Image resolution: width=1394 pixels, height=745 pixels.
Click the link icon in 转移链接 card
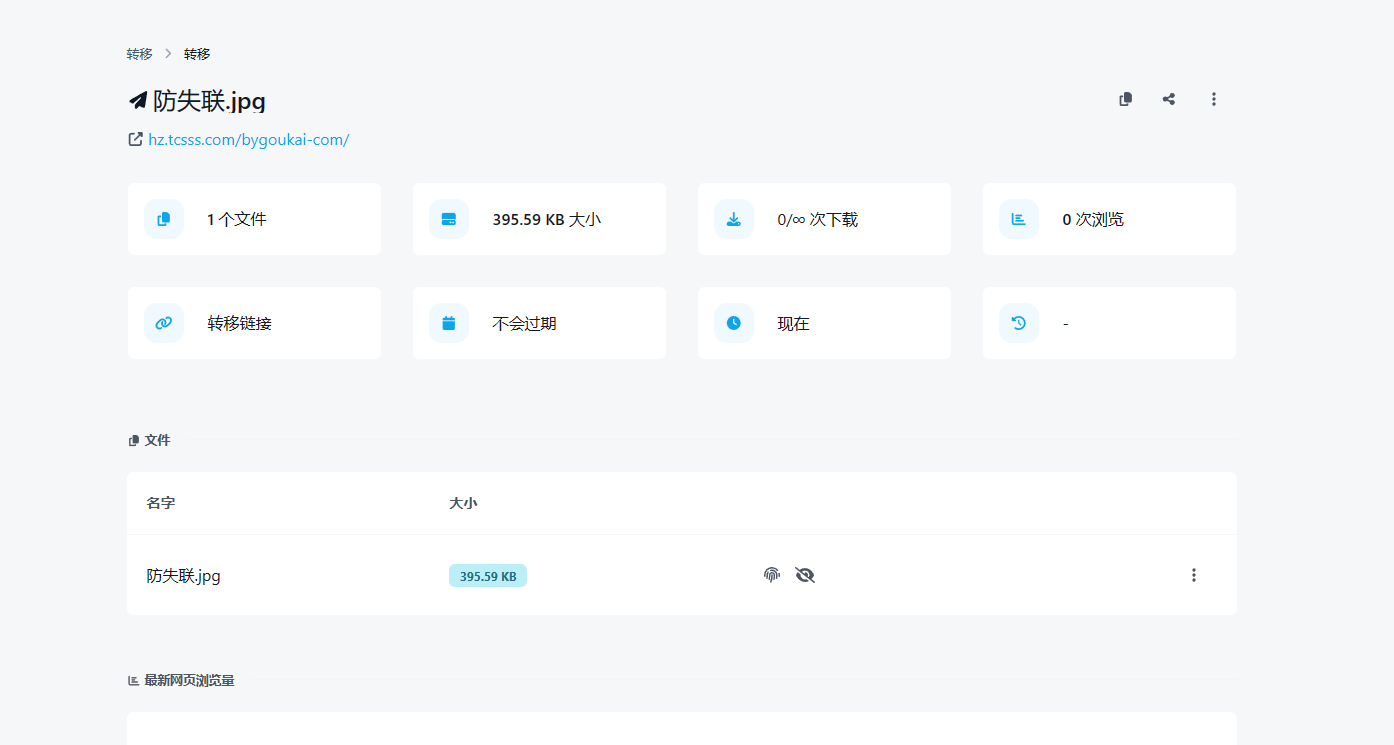click(164, 323)
